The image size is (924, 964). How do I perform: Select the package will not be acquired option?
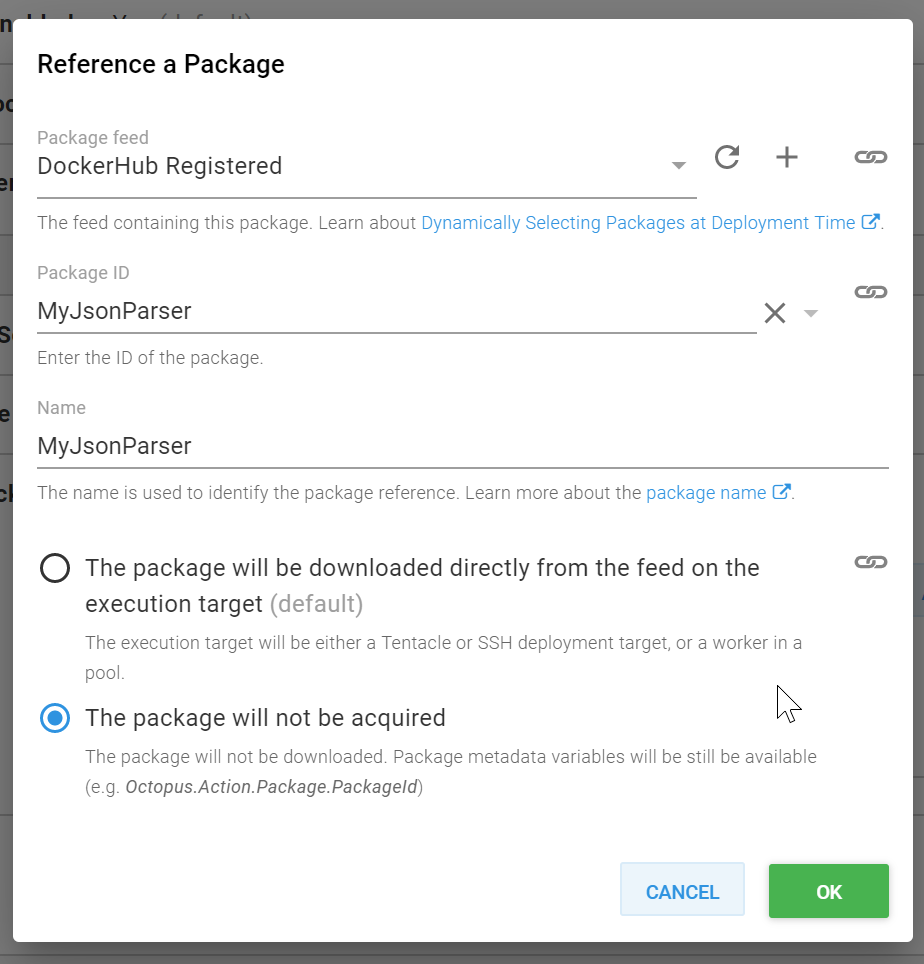[55, 718]
